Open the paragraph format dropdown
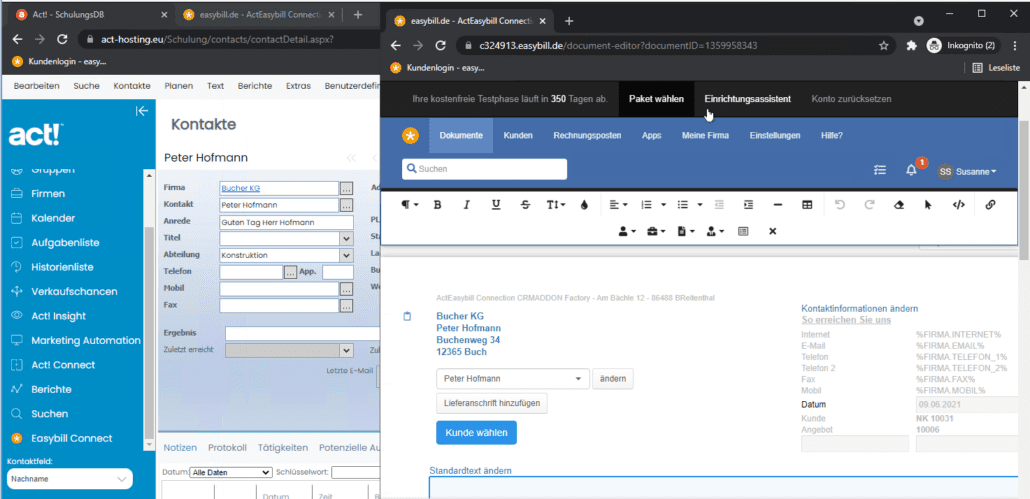This screenshot has height=499, width=1030. (411, 205)
